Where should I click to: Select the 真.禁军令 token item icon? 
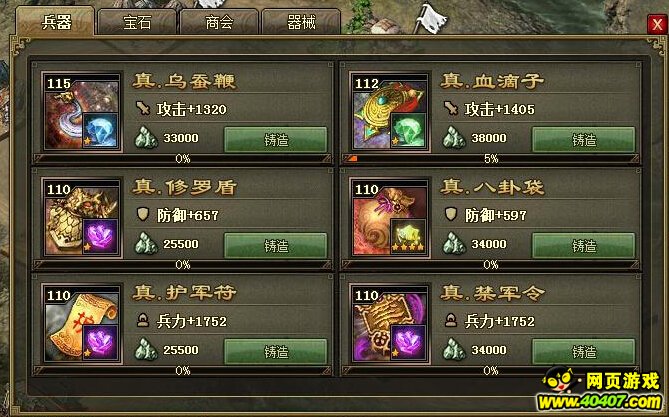[x=390, y=324]
